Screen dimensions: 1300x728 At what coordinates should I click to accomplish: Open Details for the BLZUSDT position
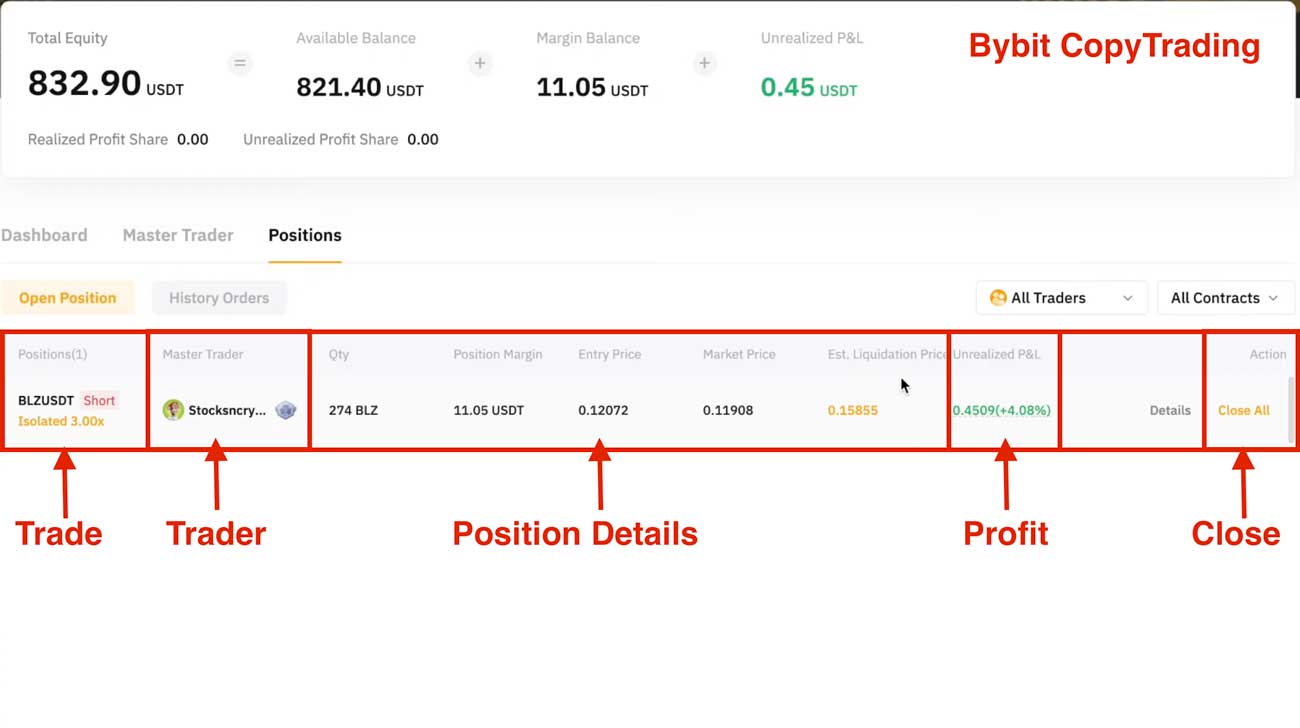[1172, 410]
